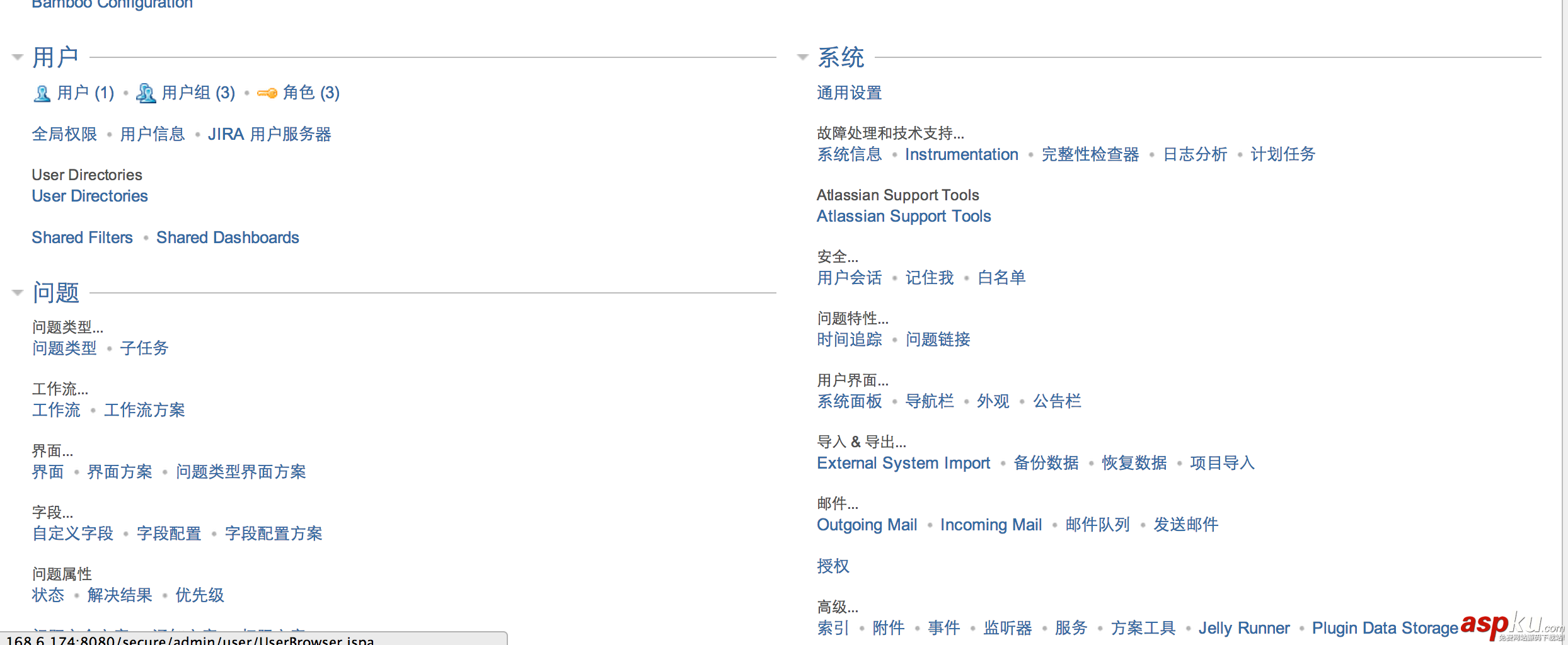Screen dimensions: 1568x645
Task: Open Incoming Mail settings
Action: click(x=991, y=525)
